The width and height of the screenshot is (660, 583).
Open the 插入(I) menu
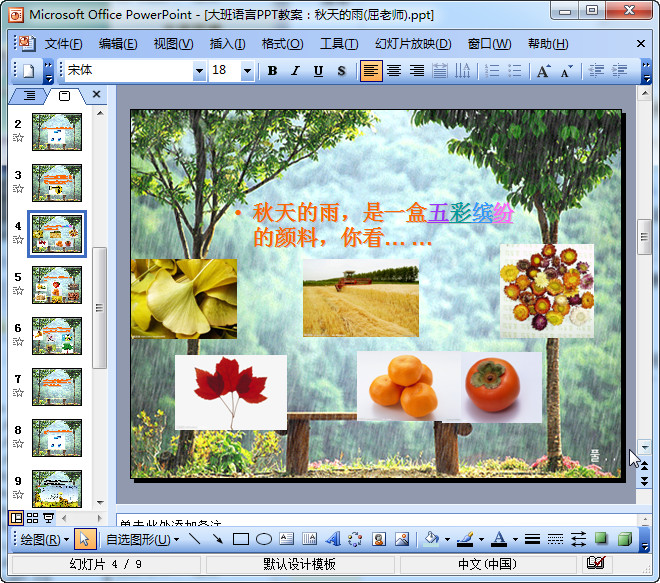[x=227, y=43]
